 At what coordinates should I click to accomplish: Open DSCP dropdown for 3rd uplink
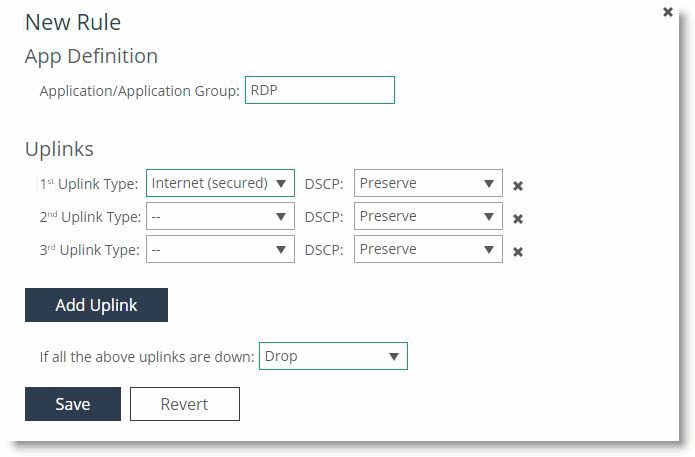(428, 249)
